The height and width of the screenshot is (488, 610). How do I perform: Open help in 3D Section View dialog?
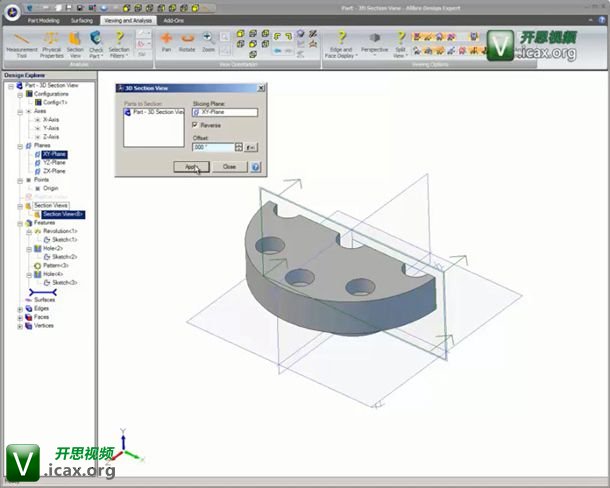(x=255, y=167)
